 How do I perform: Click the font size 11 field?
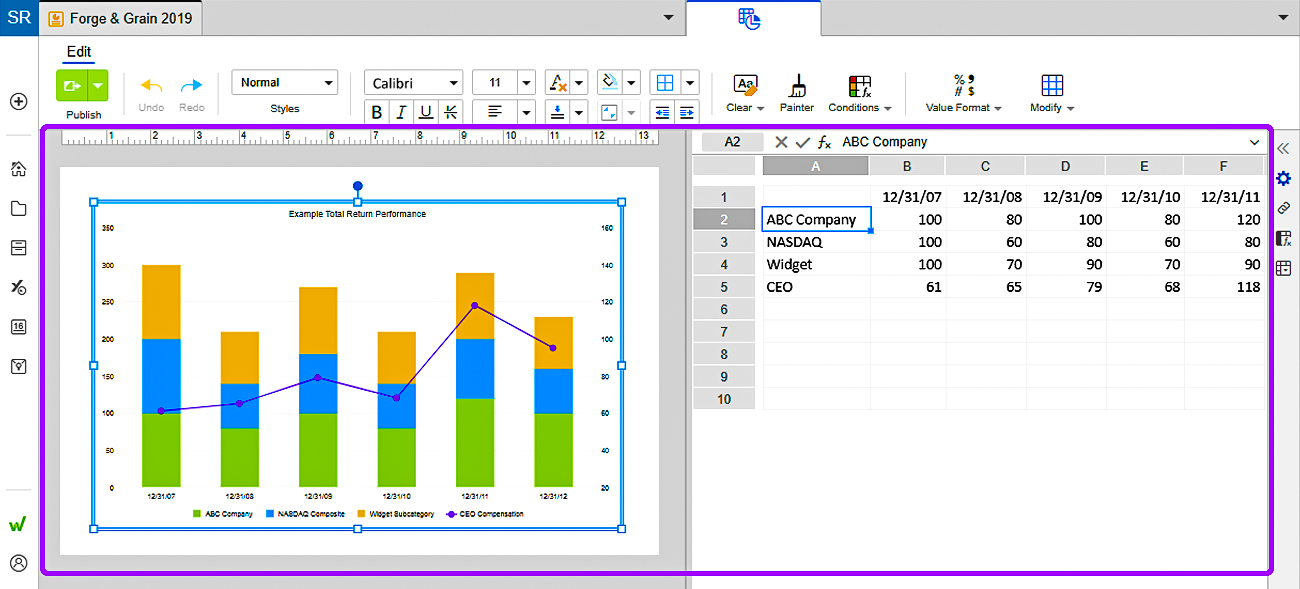[495, 83]
